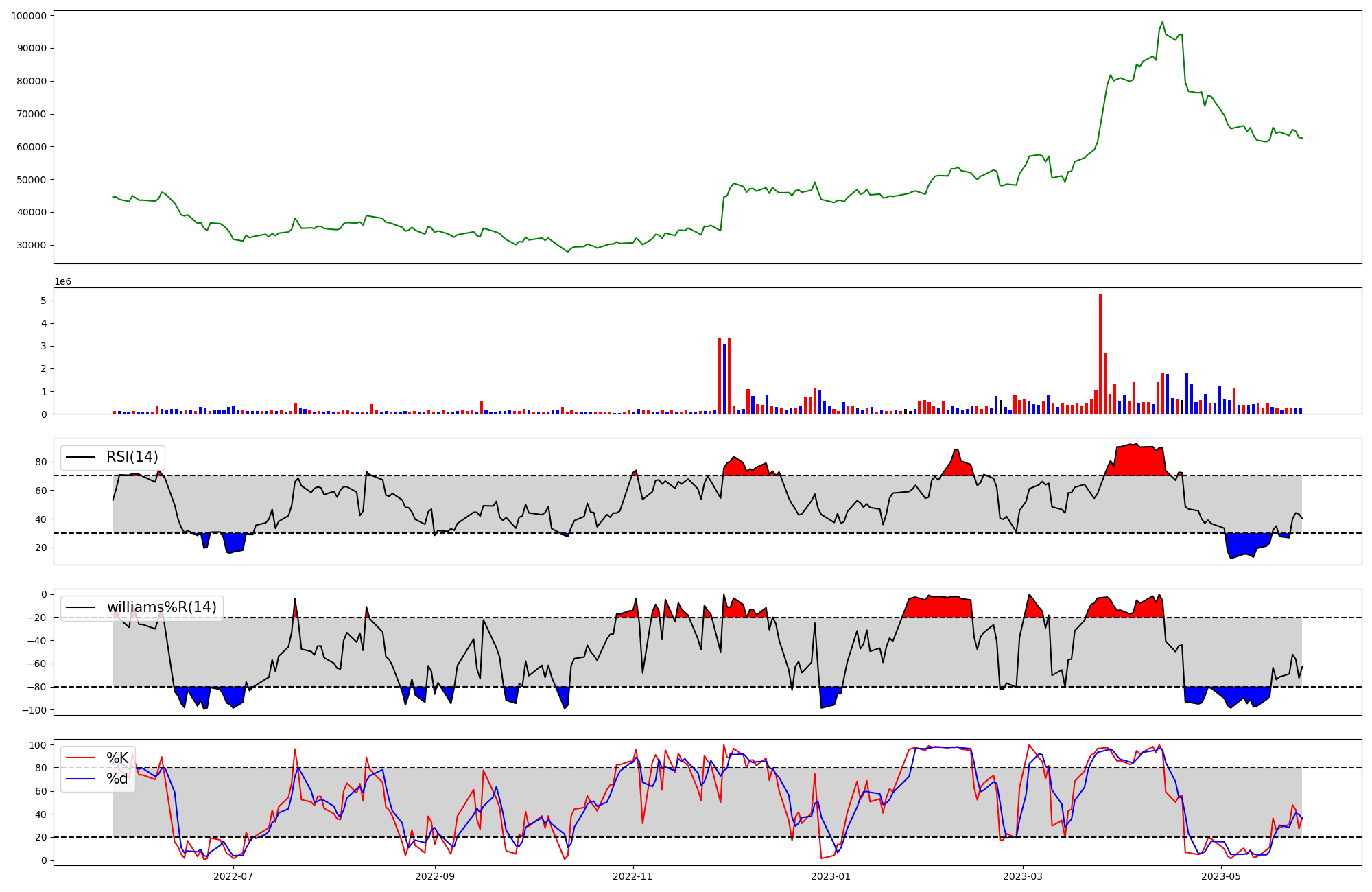
Task: Click the highest peak of the green price line
Action: 1162,23
